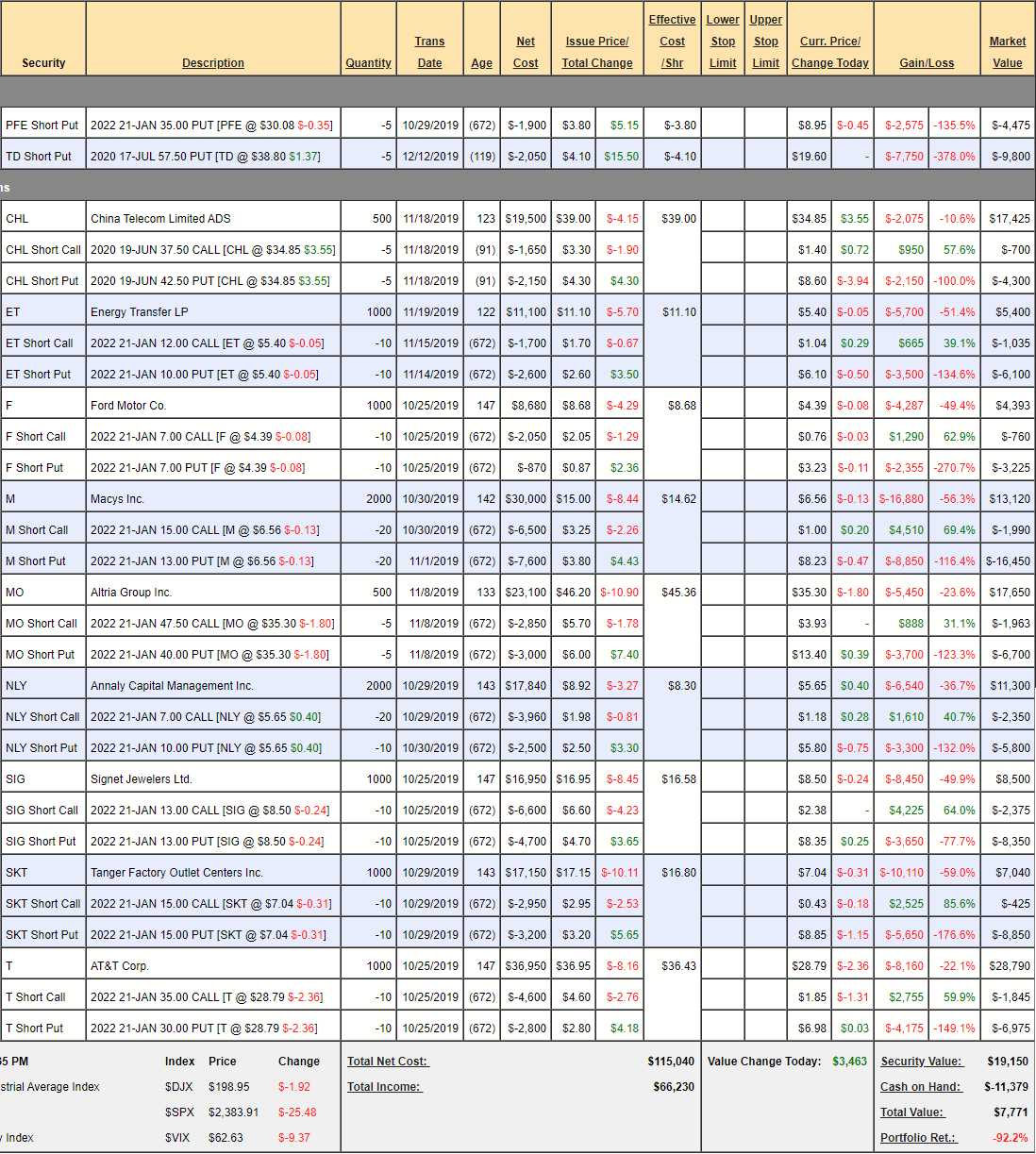Click the Trans Date column header
The height and width of the screenshot is (1154, 1036).
[x=429, y=52]
